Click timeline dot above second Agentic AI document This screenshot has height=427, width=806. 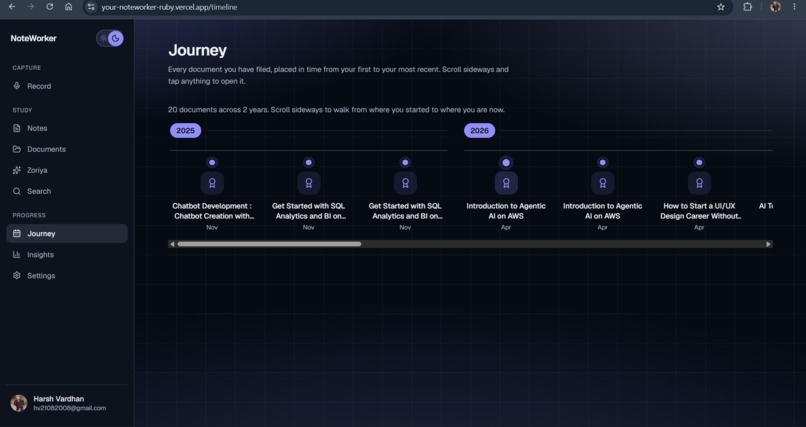(602, 162)
